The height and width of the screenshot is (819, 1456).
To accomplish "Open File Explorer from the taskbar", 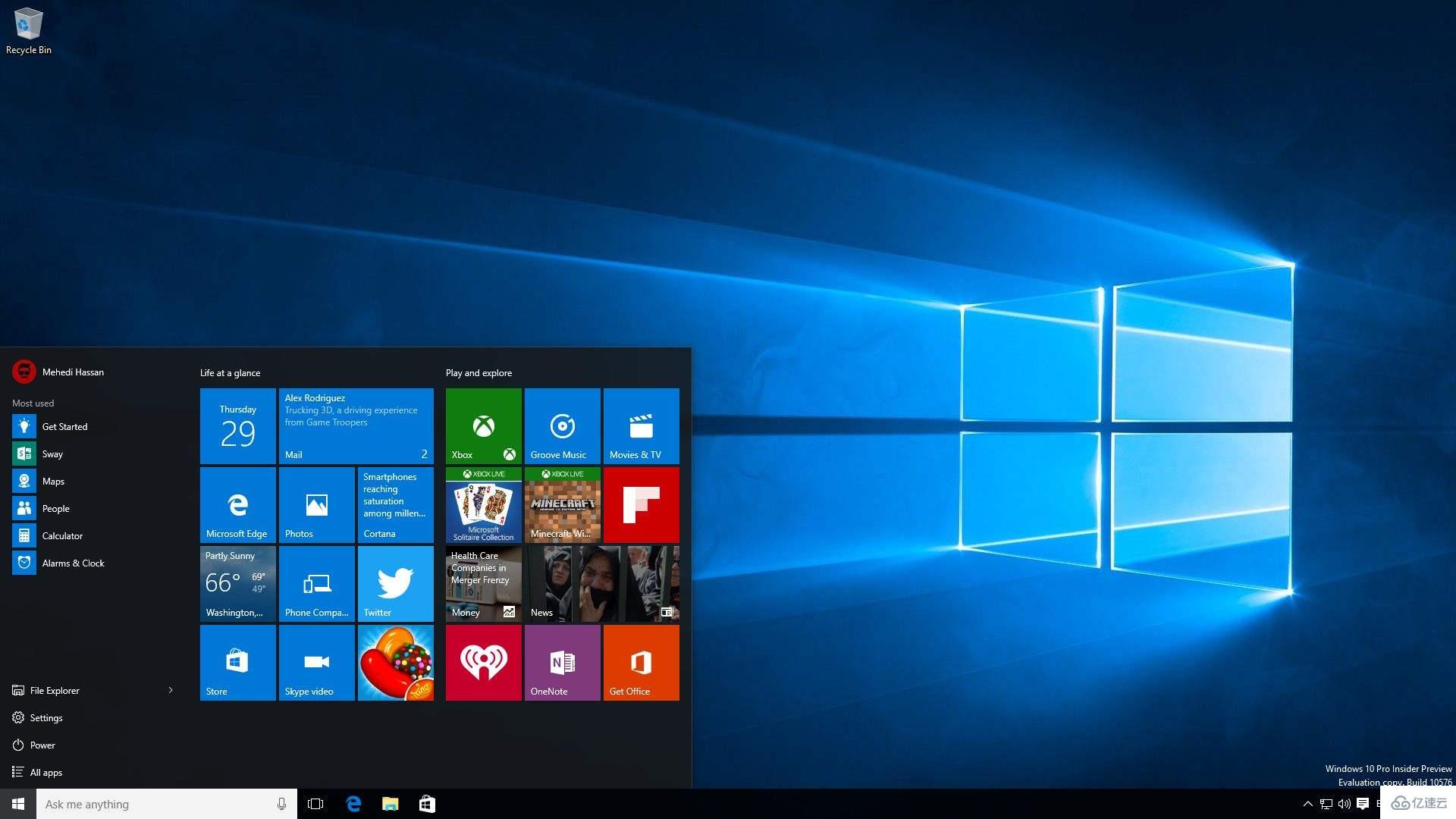I will [x=391, y=804].
